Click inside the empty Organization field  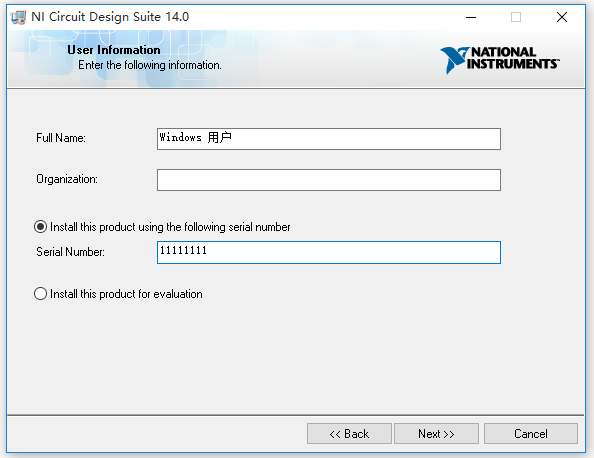pyautogui.click(x=329, y=180)
